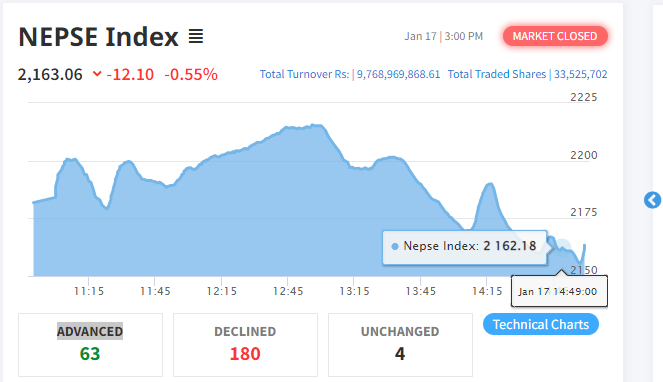Click the blue dot in the Nepse Index tooltip
The image size is (663, 382).
tap(395, 247)
